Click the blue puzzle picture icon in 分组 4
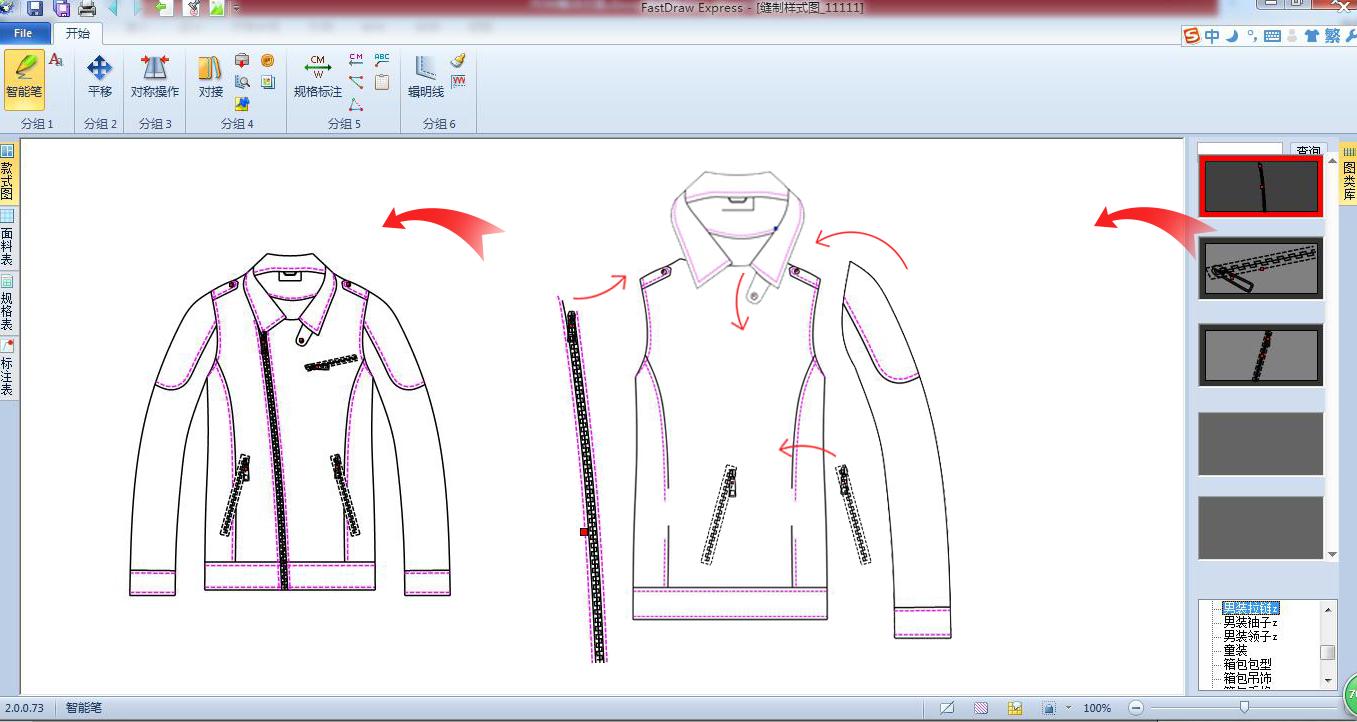 point(242,103)
